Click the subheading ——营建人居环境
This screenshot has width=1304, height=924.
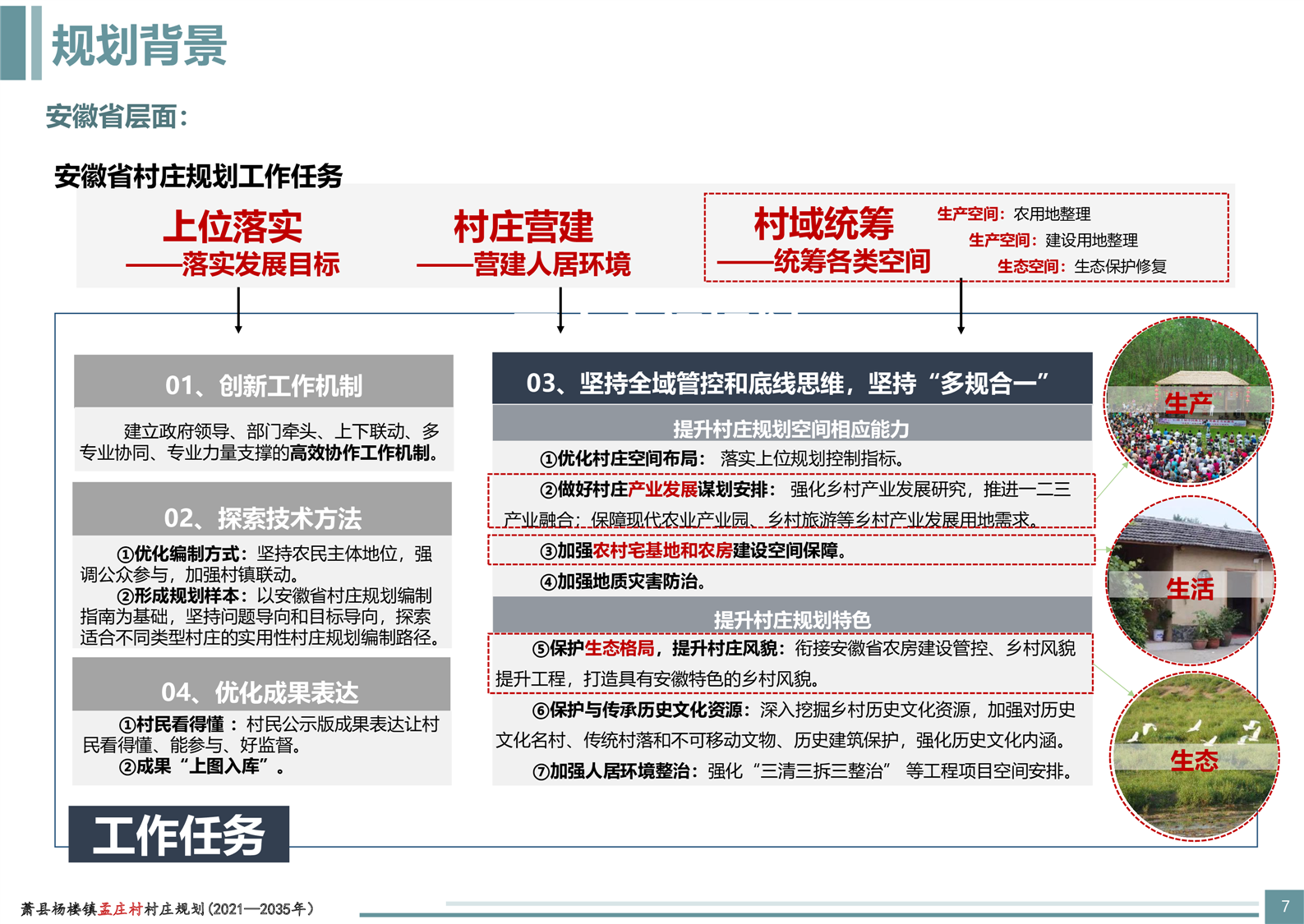pyautogui.click(x=523, y=264)
